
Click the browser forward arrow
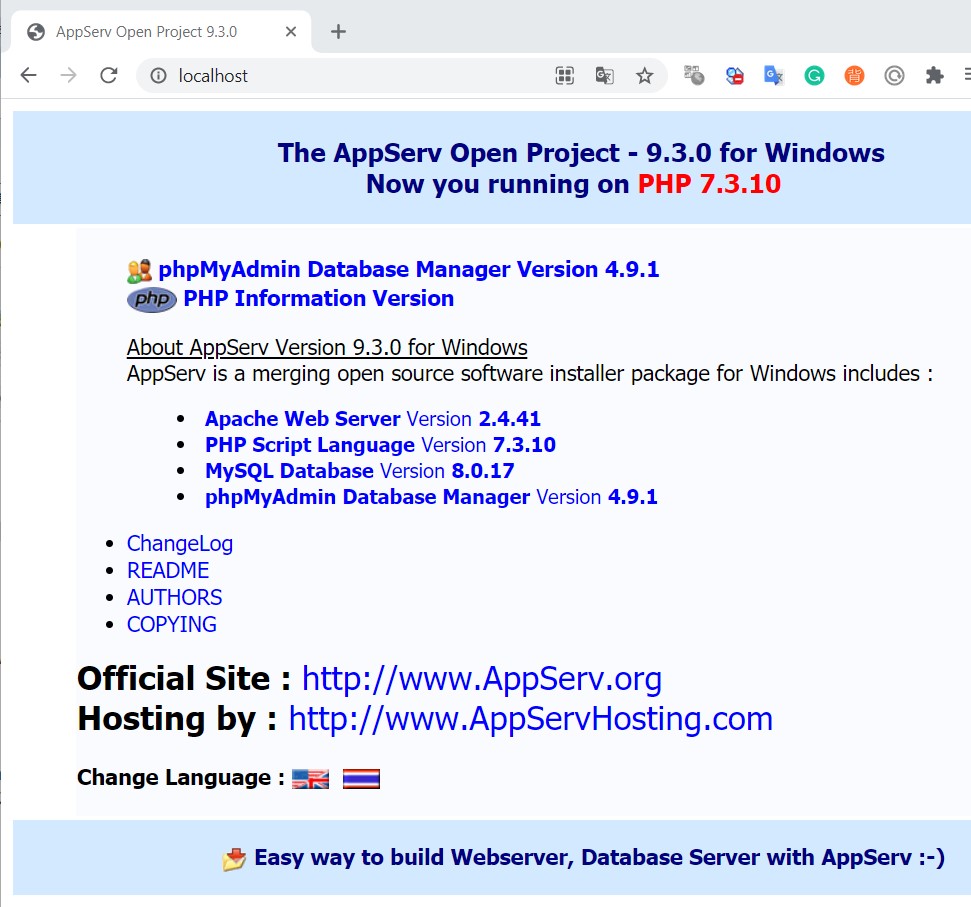[68, 76]
